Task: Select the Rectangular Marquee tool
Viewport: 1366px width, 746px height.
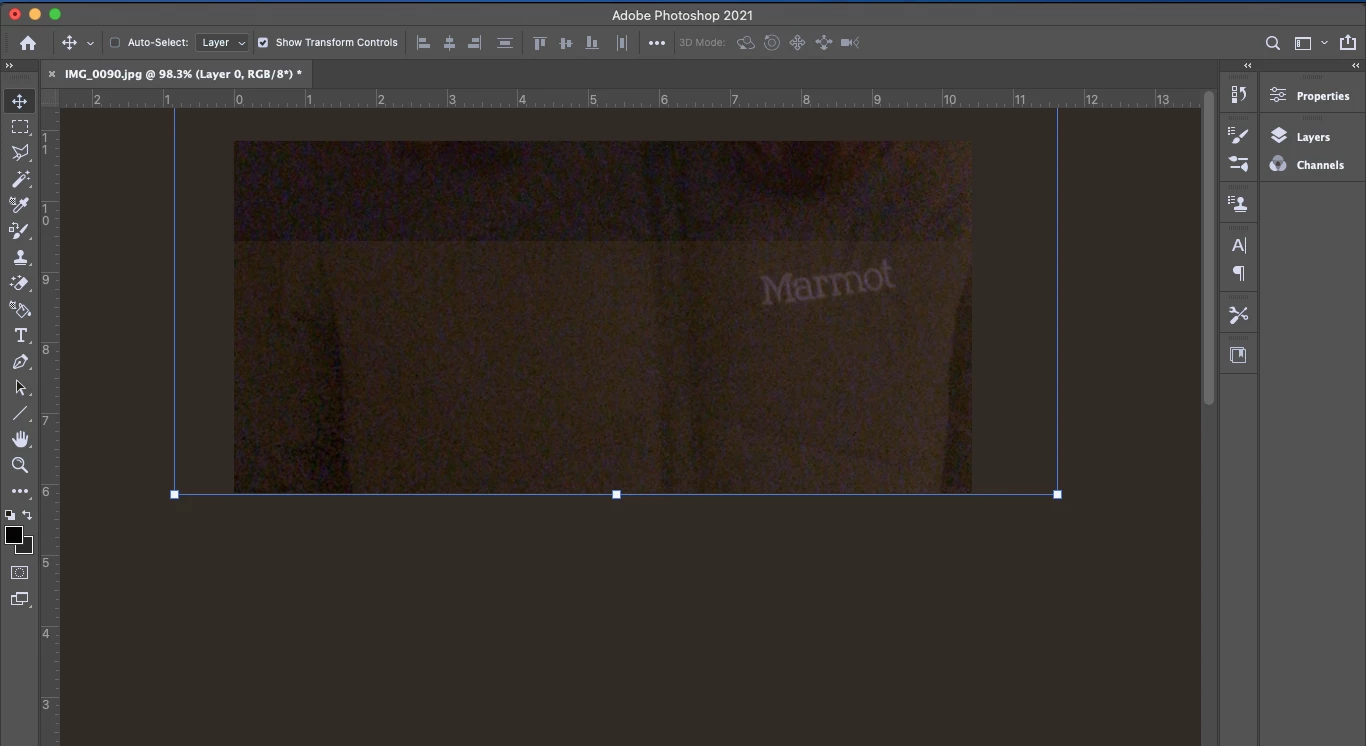Action: 20,127
